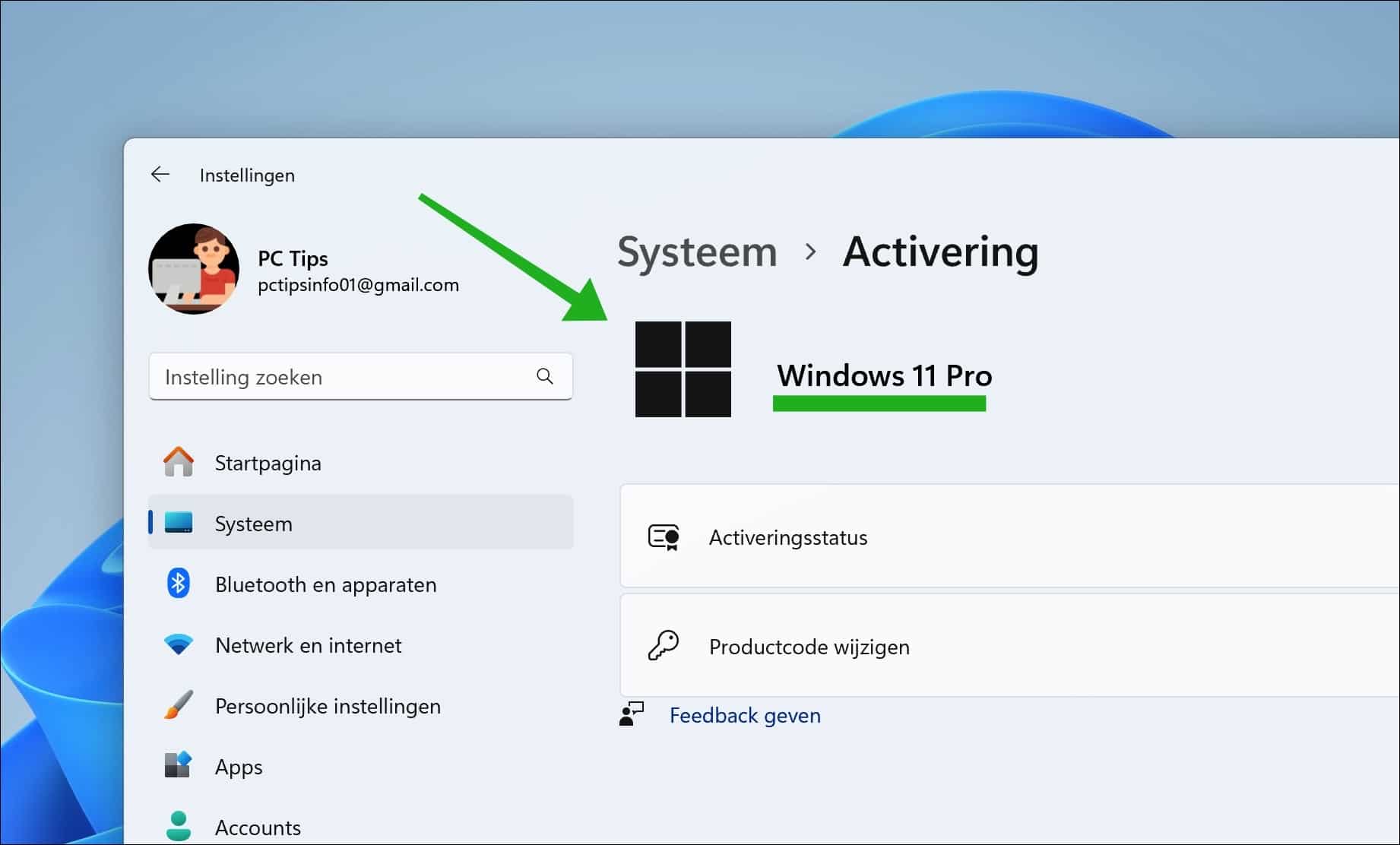The height and width of the screenshot is (845, 1400).
Task: Open Accounts via the person icon
Action: coord(177,827)
